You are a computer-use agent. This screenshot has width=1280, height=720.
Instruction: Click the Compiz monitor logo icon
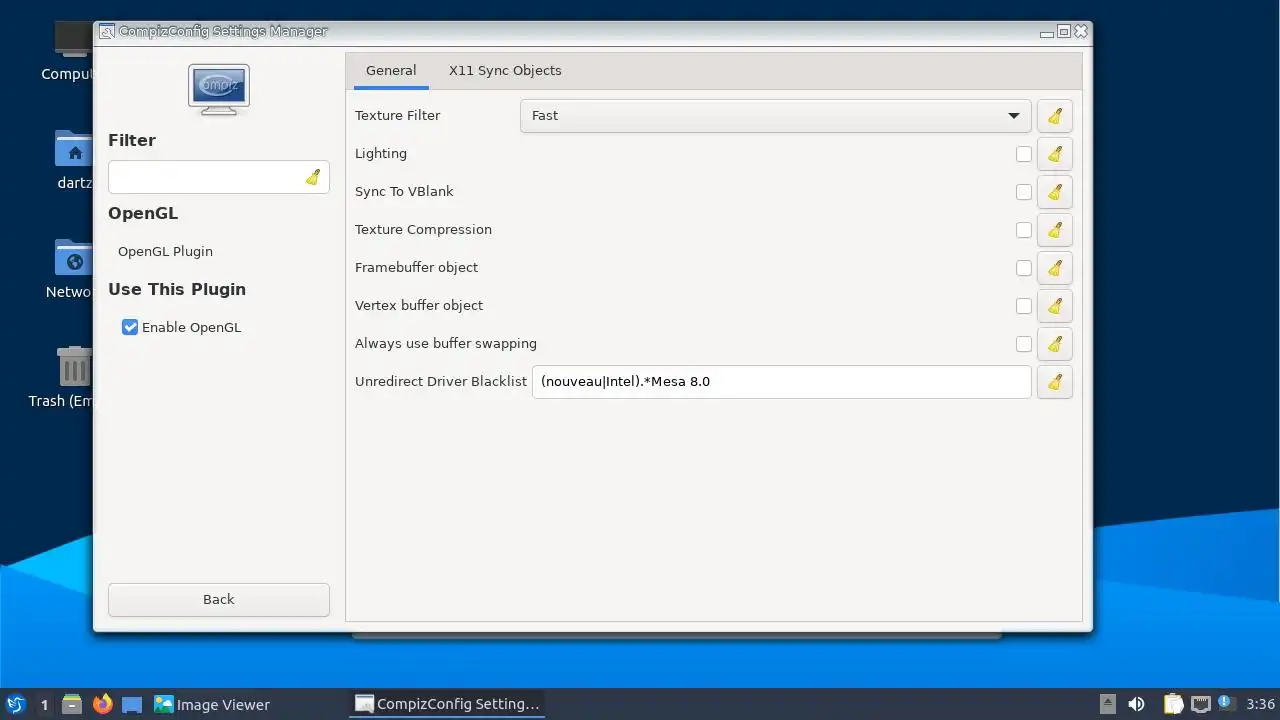pyautogui.click(x=219, y=90)
